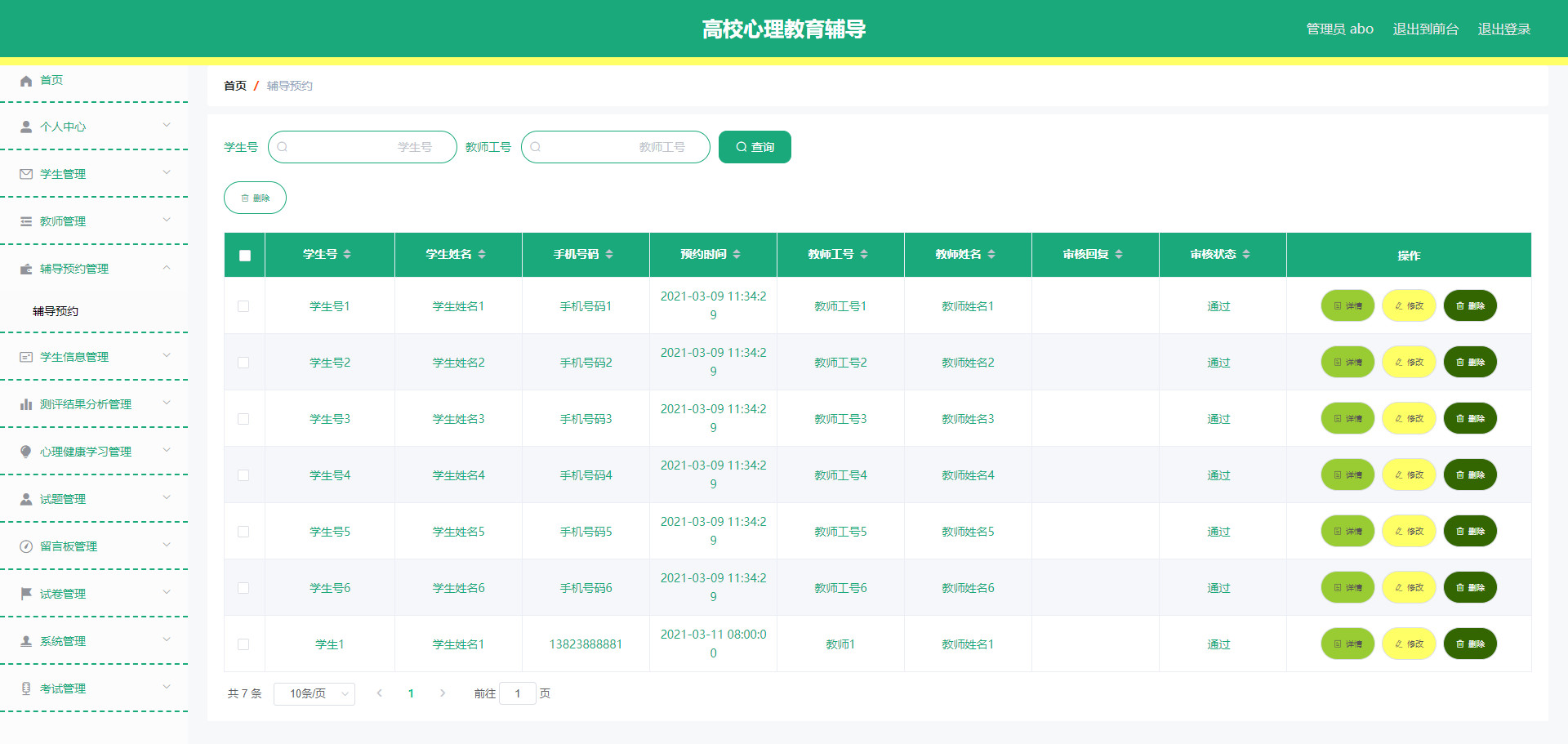Click the icon beside 辅导预约管理
The image size is (1568, 744).
[x=26, y=269]
